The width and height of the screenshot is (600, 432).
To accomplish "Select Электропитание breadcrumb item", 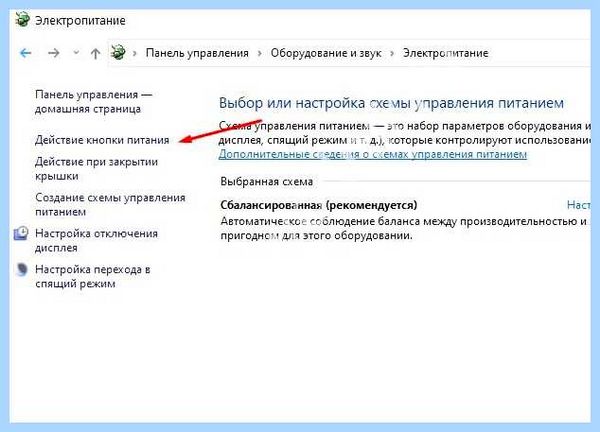I will coord(445,53).
